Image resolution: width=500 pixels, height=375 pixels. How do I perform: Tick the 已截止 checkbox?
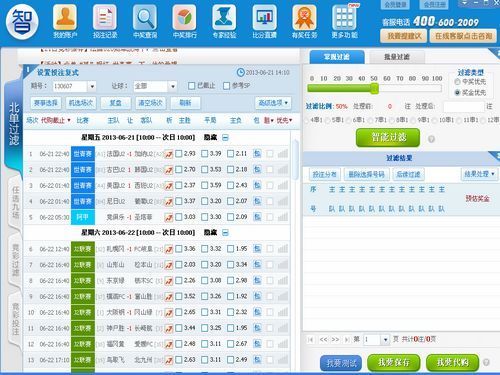click(191, 86)
